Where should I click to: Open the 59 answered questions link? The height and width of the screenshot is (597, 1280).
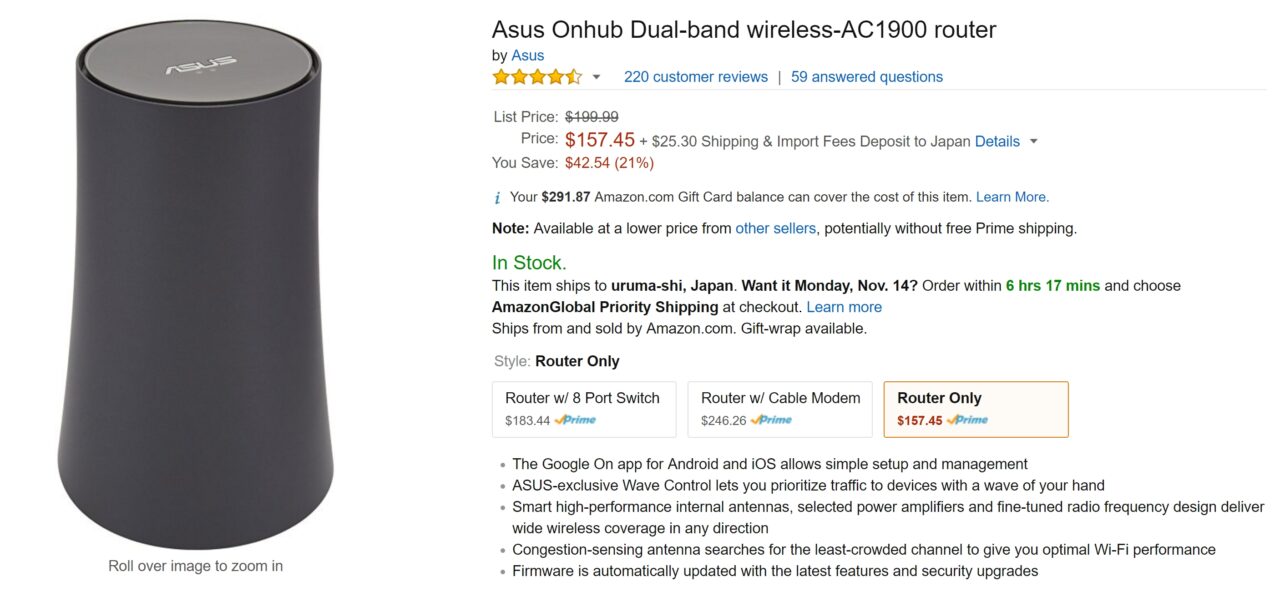click(x=866, y=77)
